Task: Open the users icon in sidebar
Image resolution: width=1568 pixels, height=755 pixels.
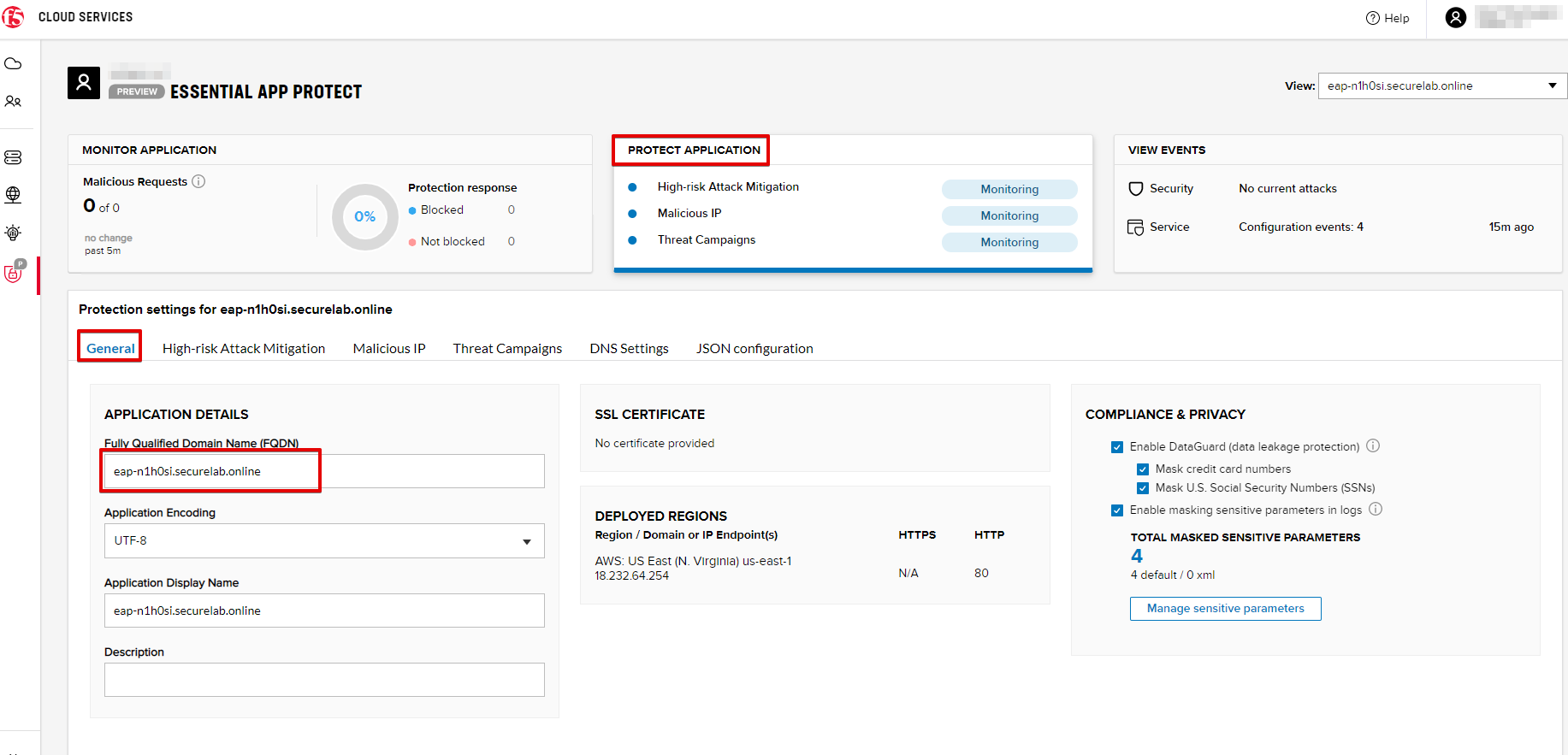Action: pyautogui.click(x=13, y=101)
